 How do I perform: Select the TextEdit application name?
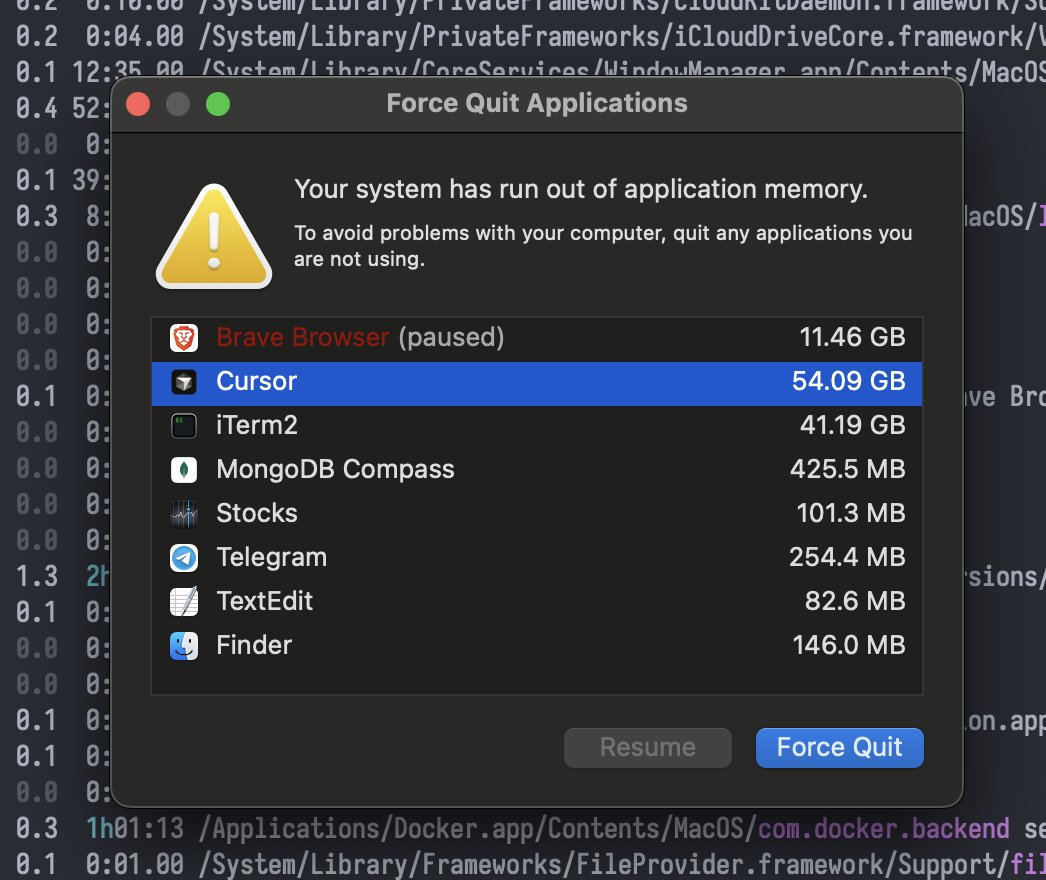tap(264, 602)
